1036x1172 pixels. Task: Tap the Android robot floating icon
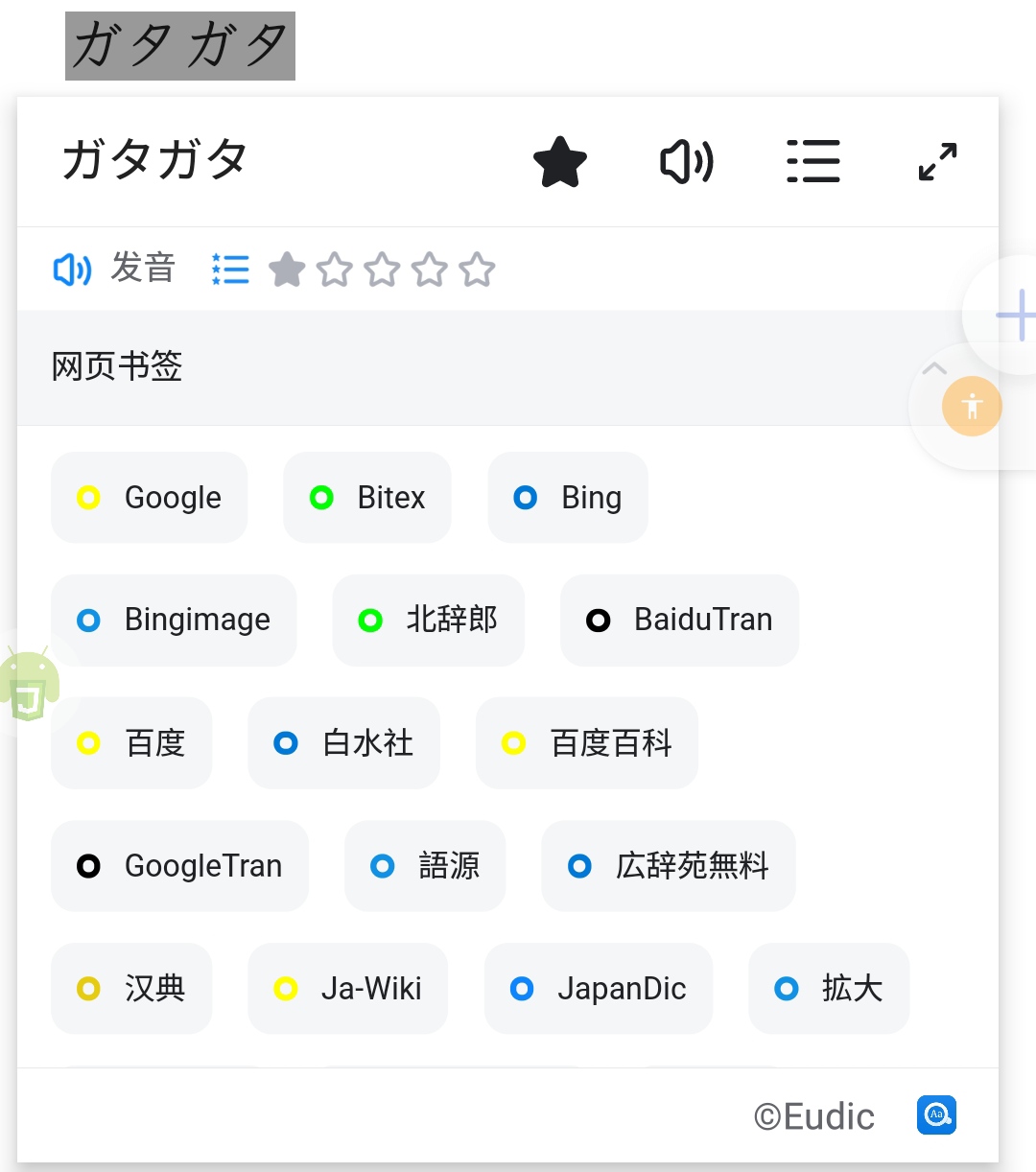pyautogui.click(x=29, y=683)
